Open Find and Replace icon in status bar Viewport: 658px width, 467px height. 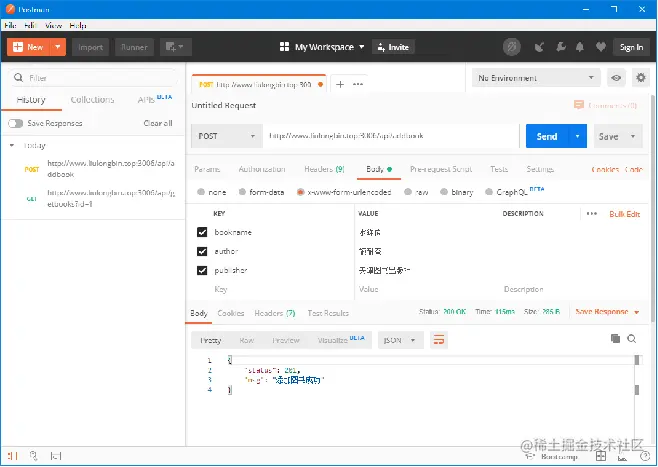[34, 456]
